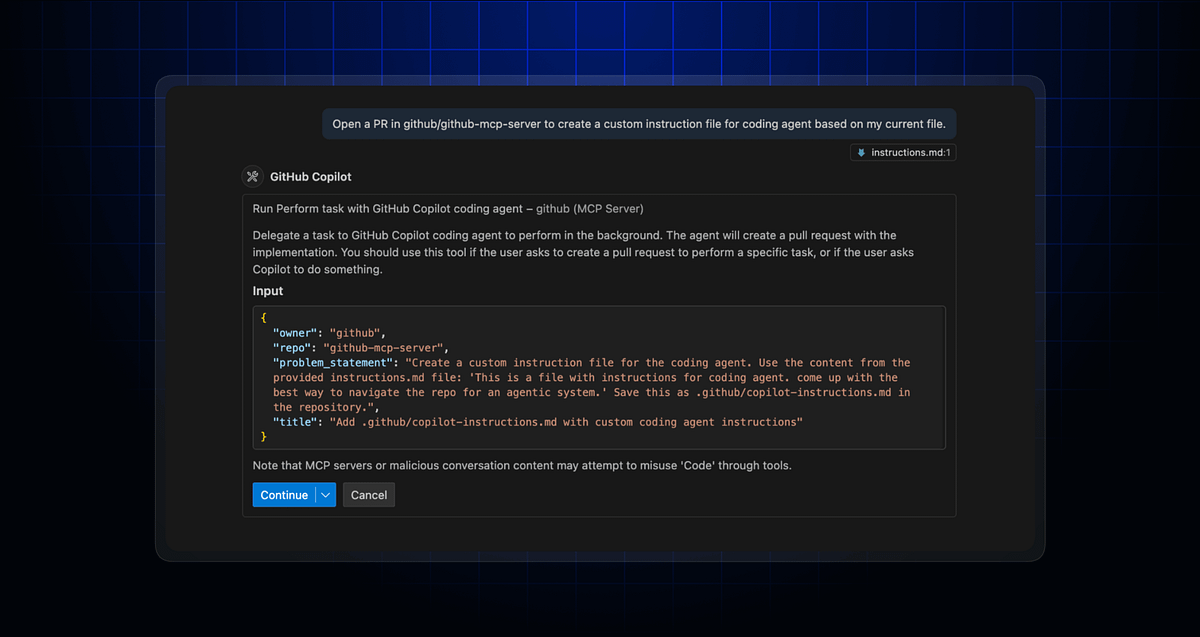Select the "owner": "github" line
Viewport: 1200px width, 637px height.
click(x=330, y=332)
